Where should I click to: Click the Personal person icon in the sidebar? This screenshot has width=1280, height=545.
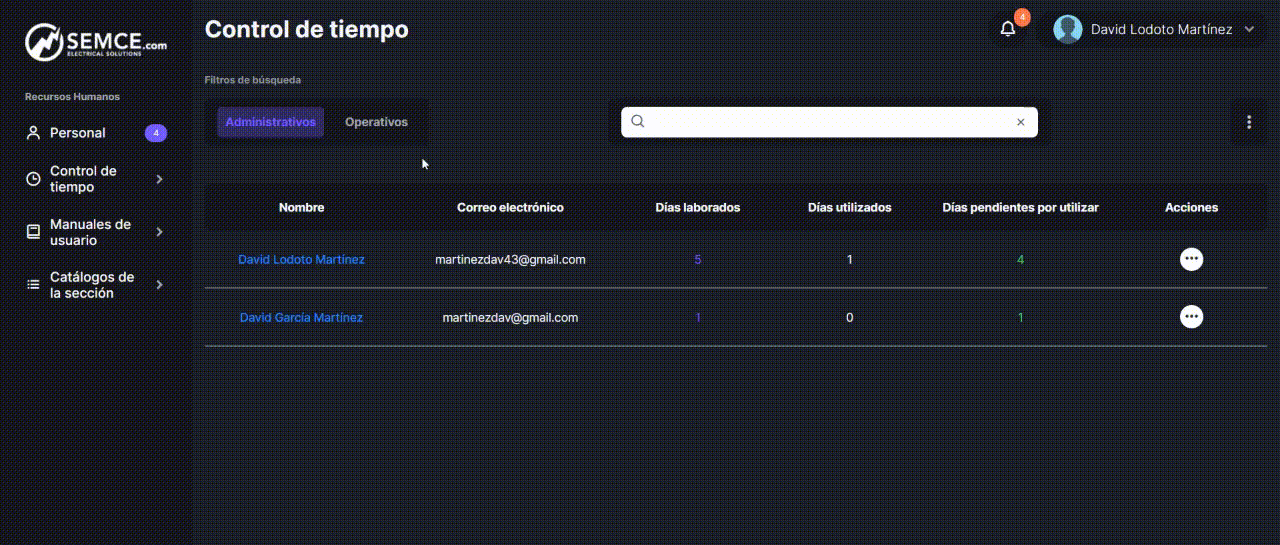33,133
